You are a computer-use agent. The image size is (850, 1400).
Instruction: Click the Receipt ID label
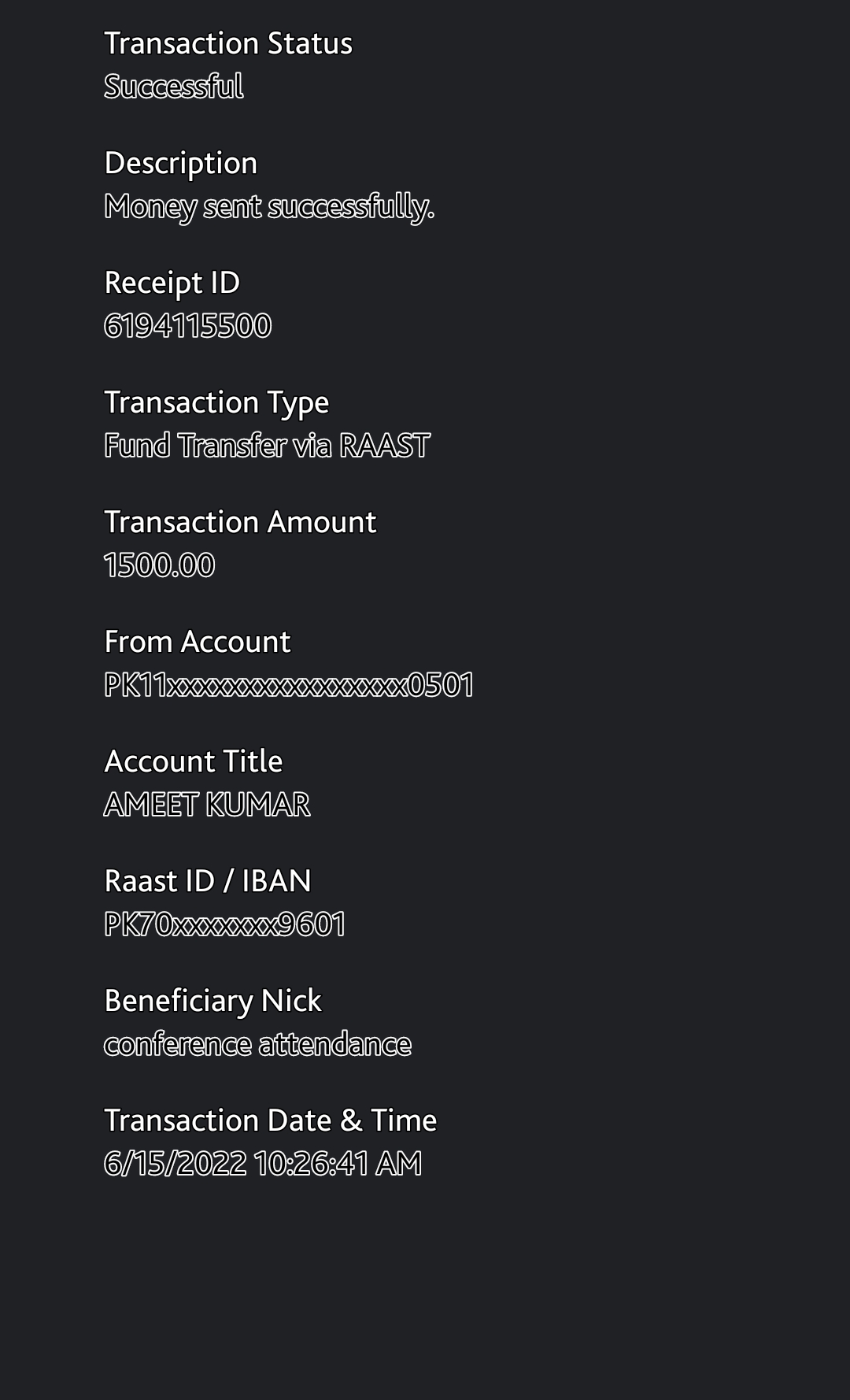(x=172, y=283)
